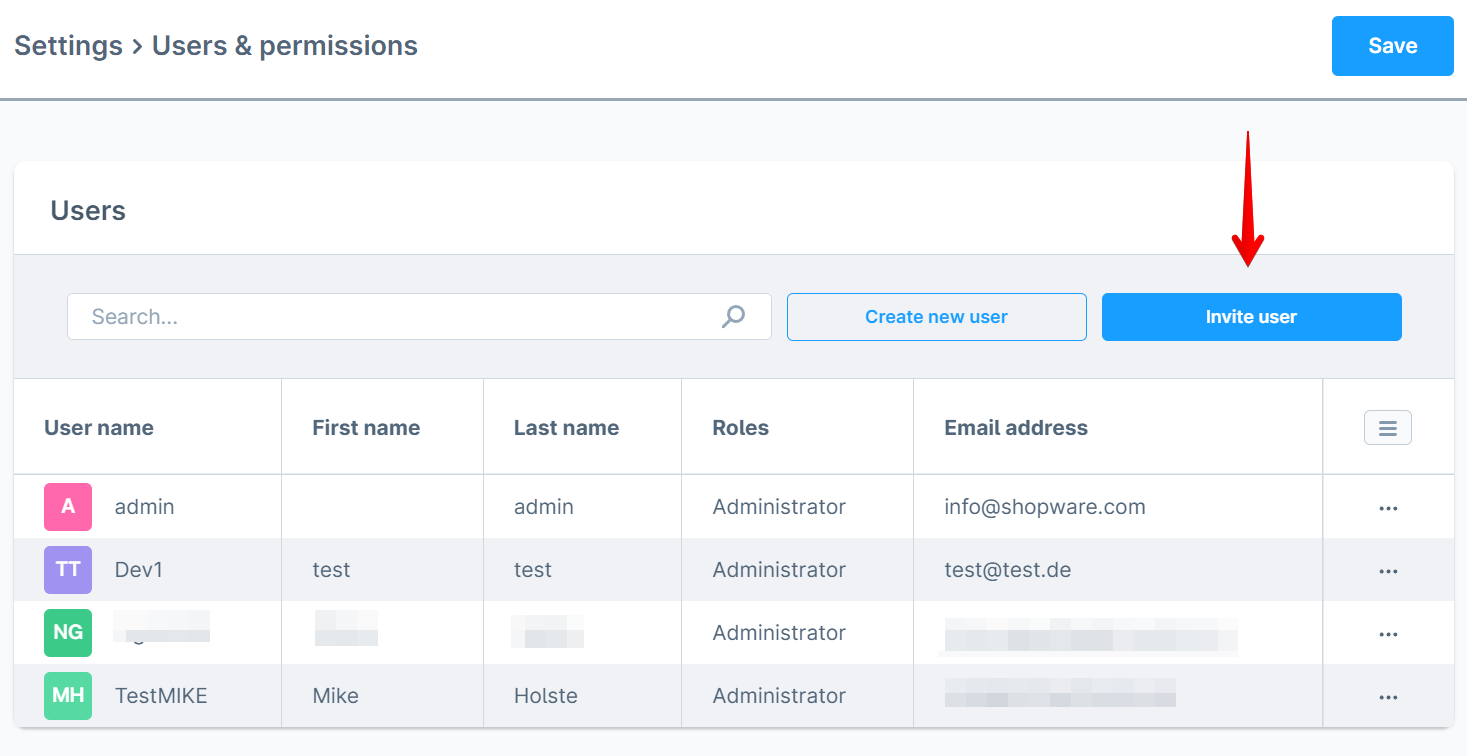Click Administrator role in admin row
The image size is (1467, 756).
[x=779, y=507]
